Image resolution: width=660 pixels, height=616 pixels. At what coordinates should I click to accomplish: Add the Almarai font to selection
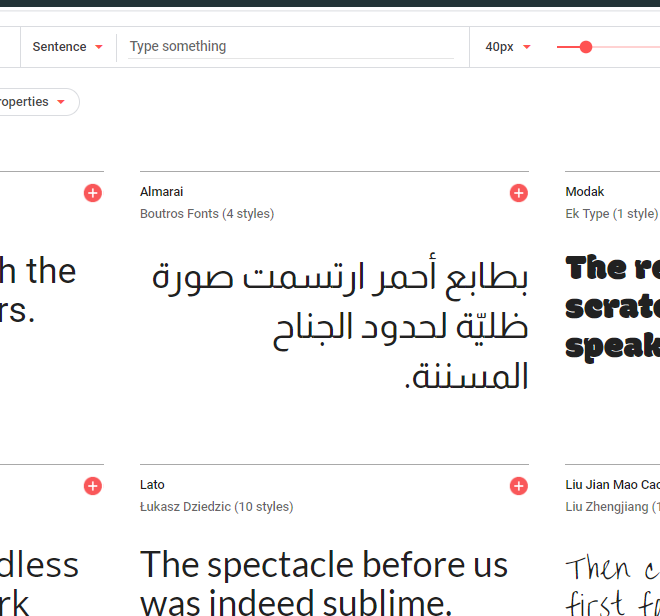coord(519,193)
